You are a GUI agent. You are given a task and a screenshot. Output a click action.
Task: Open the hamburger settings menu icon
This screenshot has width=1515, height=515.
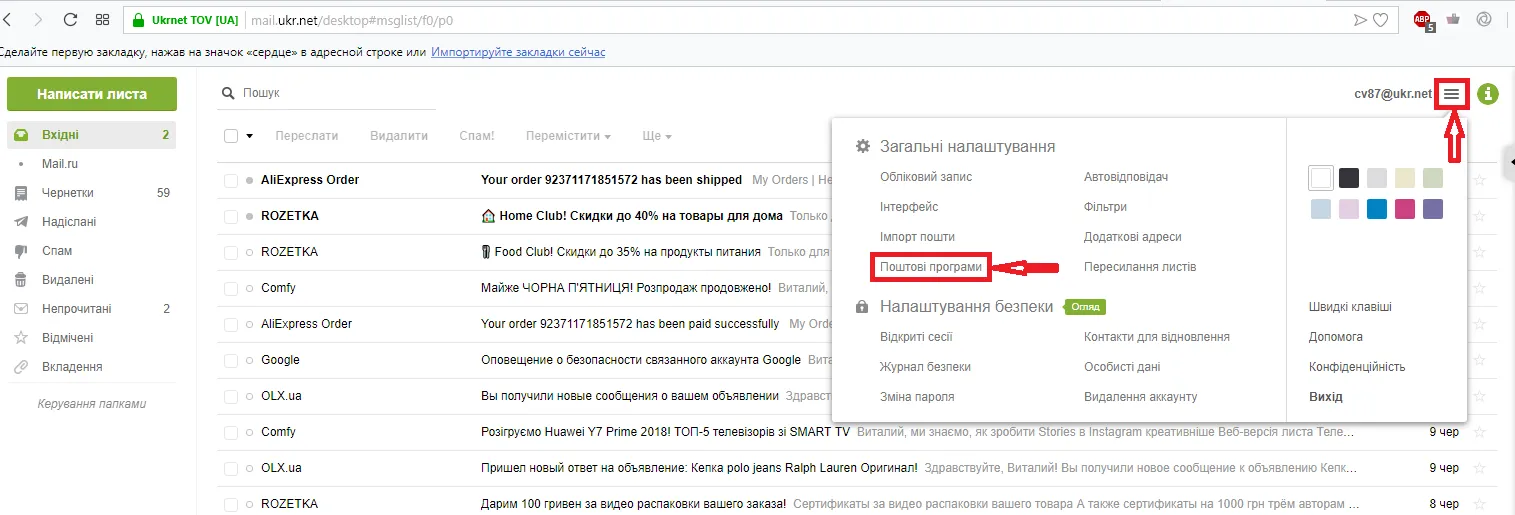tap(1452, 94)
